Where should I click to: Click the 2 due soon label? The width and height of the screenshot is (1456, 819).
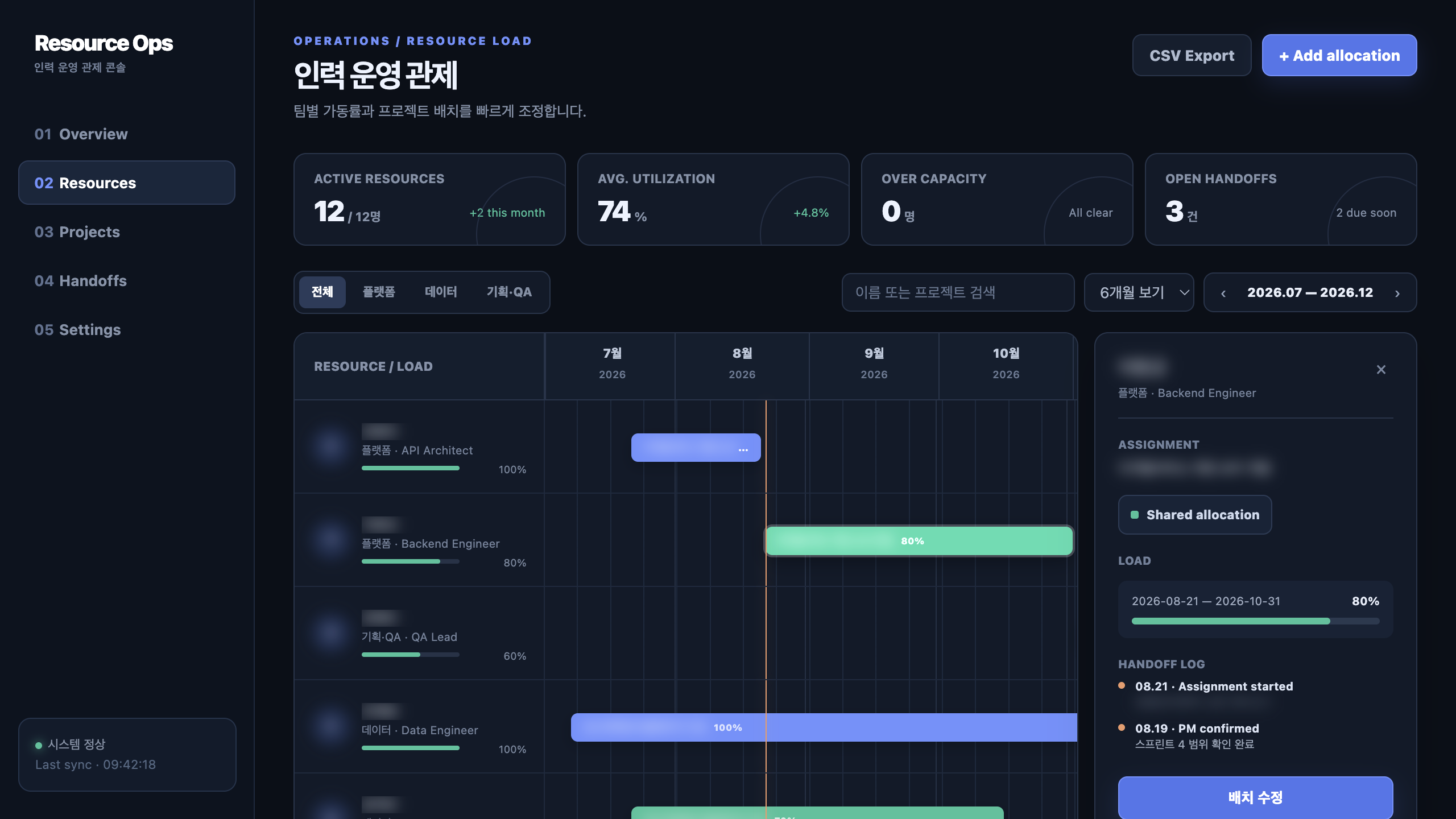coord(1366,213)
